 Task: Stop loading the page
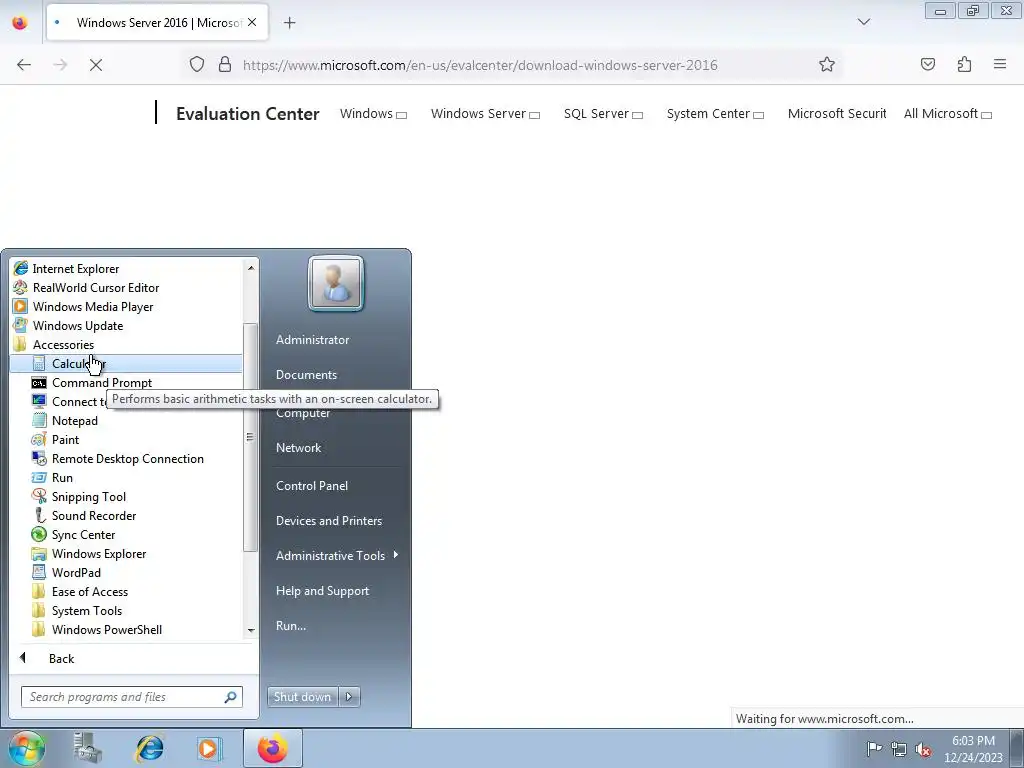tap(96, 65)
